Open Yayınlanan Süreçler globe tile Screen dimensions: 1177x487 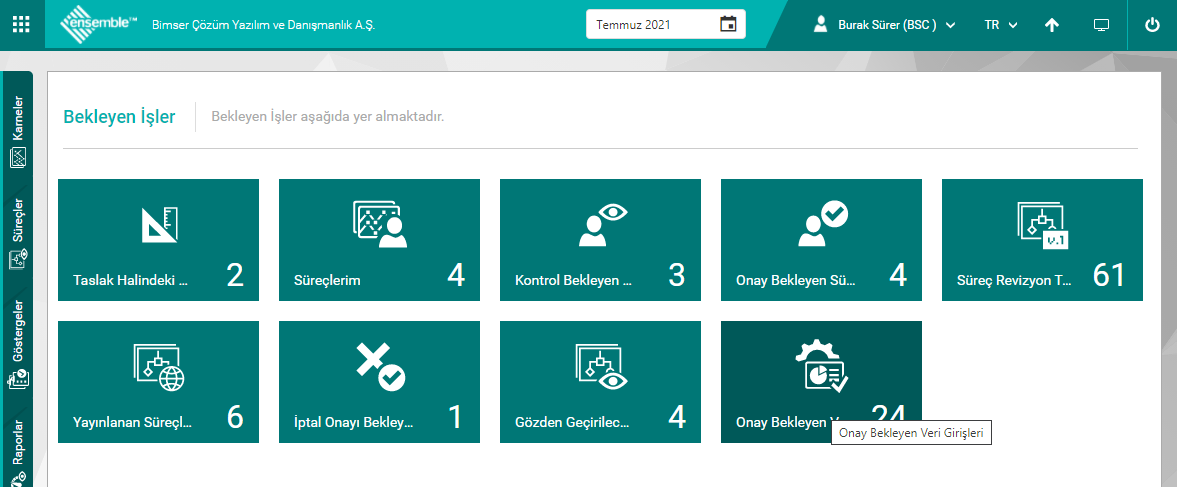coord(158,382)
